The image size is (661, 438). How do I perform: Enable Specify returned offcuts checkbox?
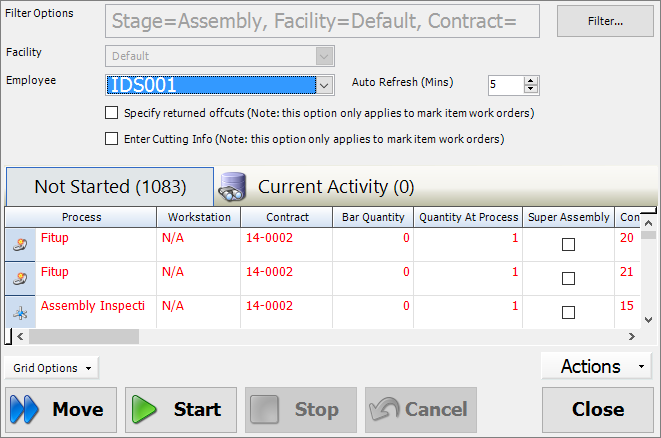coord(112,113)
